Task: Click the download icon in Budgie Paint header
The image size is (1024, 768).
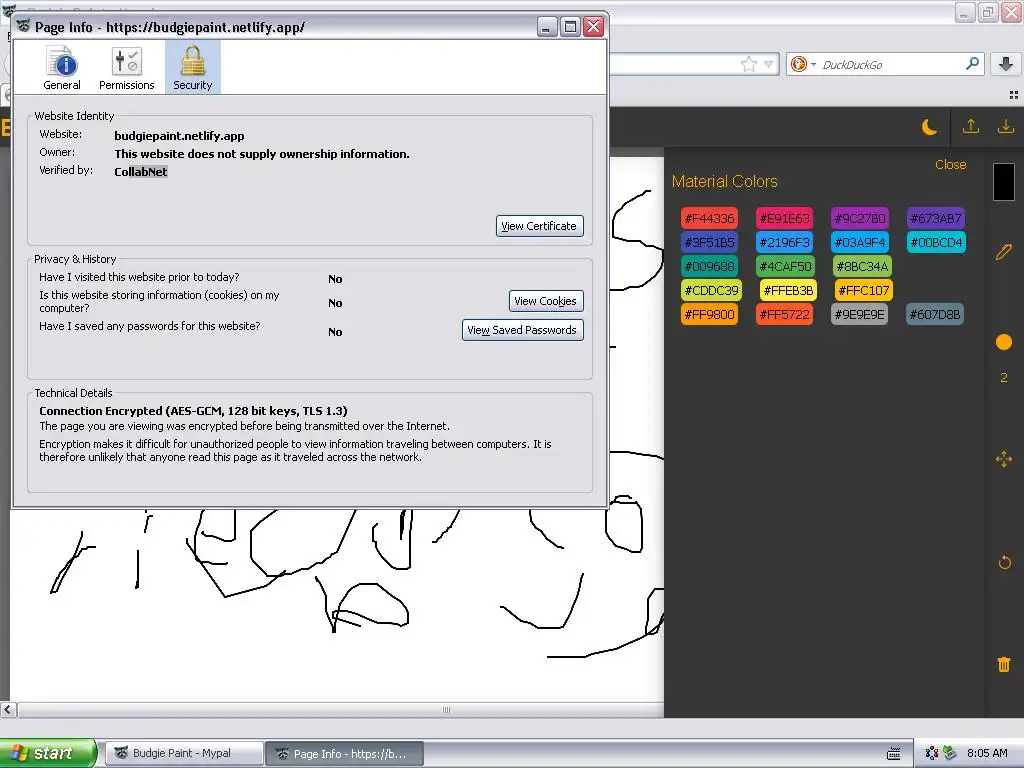Action: 1006,127
